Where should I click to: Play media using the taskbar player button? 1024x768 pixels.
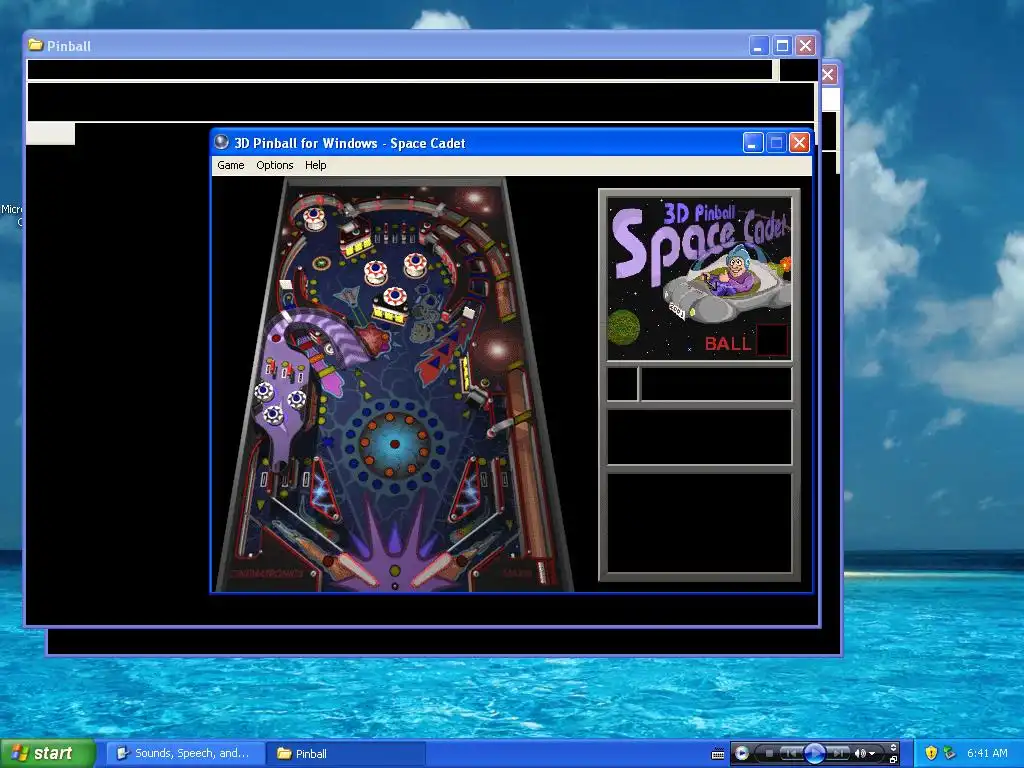tap(814, 753)
